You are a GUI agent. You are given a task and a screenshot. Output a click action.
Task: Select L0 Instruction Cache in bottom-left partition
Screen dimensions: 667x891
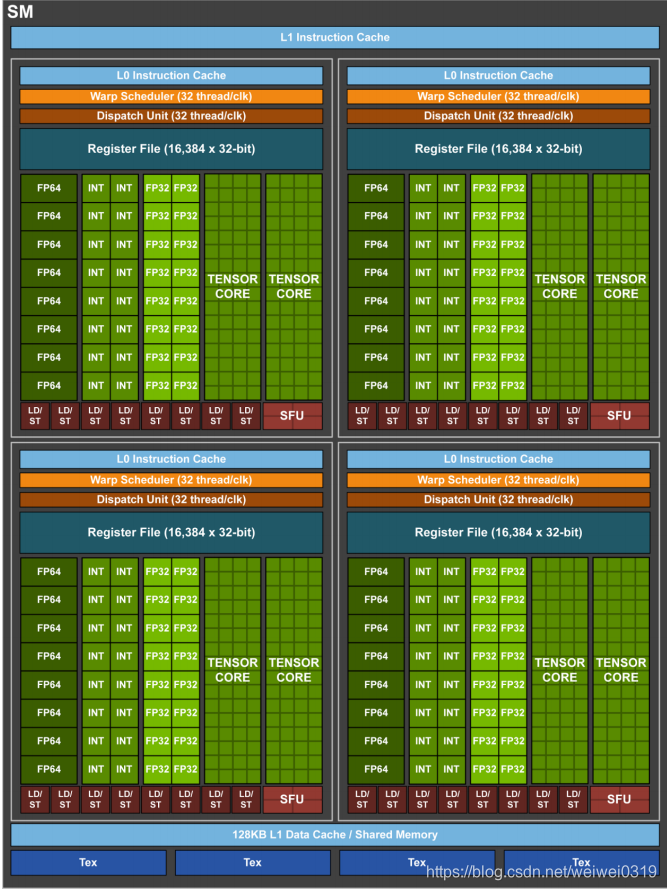click(x=171, y=459)
